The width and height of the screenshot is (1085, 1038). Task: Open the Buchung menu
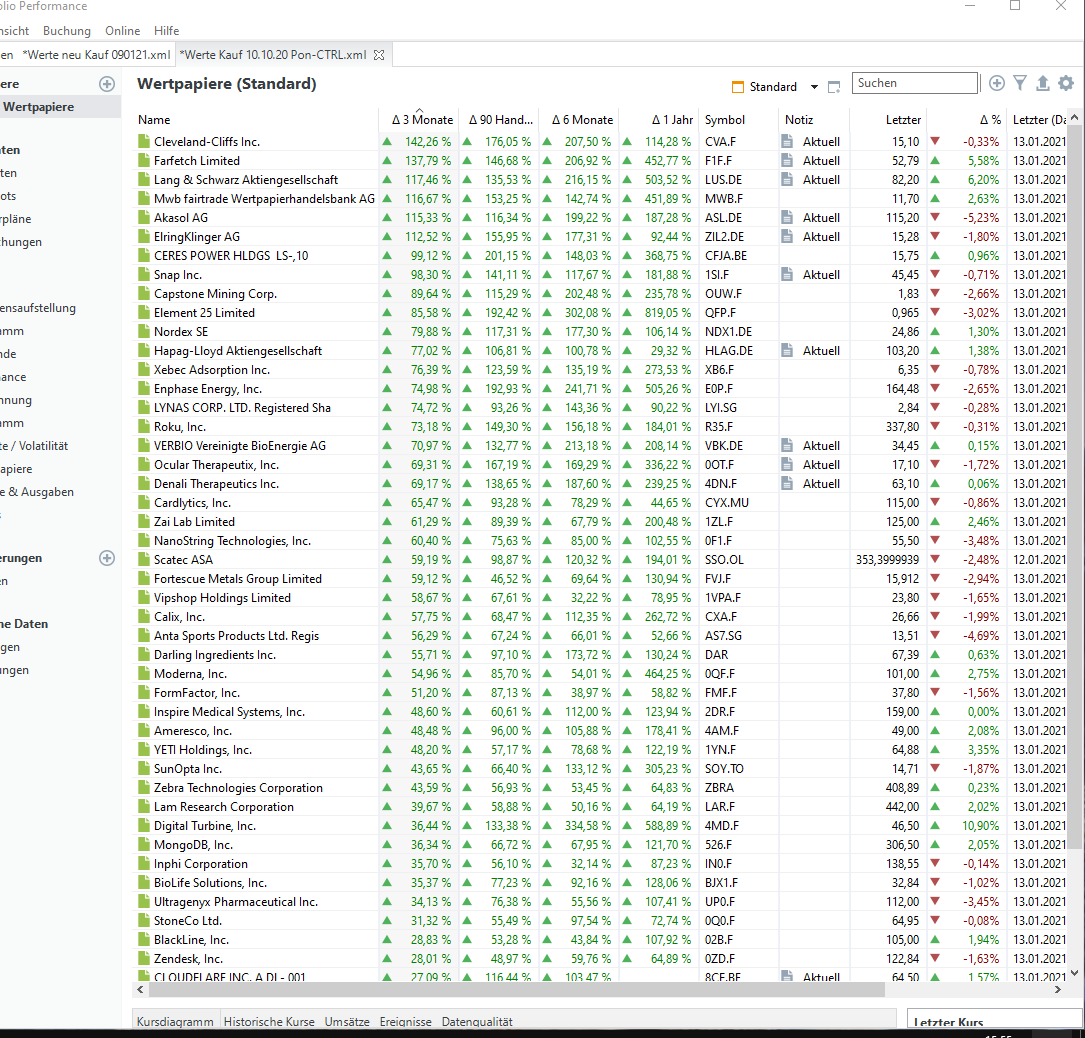coord(66,30)
